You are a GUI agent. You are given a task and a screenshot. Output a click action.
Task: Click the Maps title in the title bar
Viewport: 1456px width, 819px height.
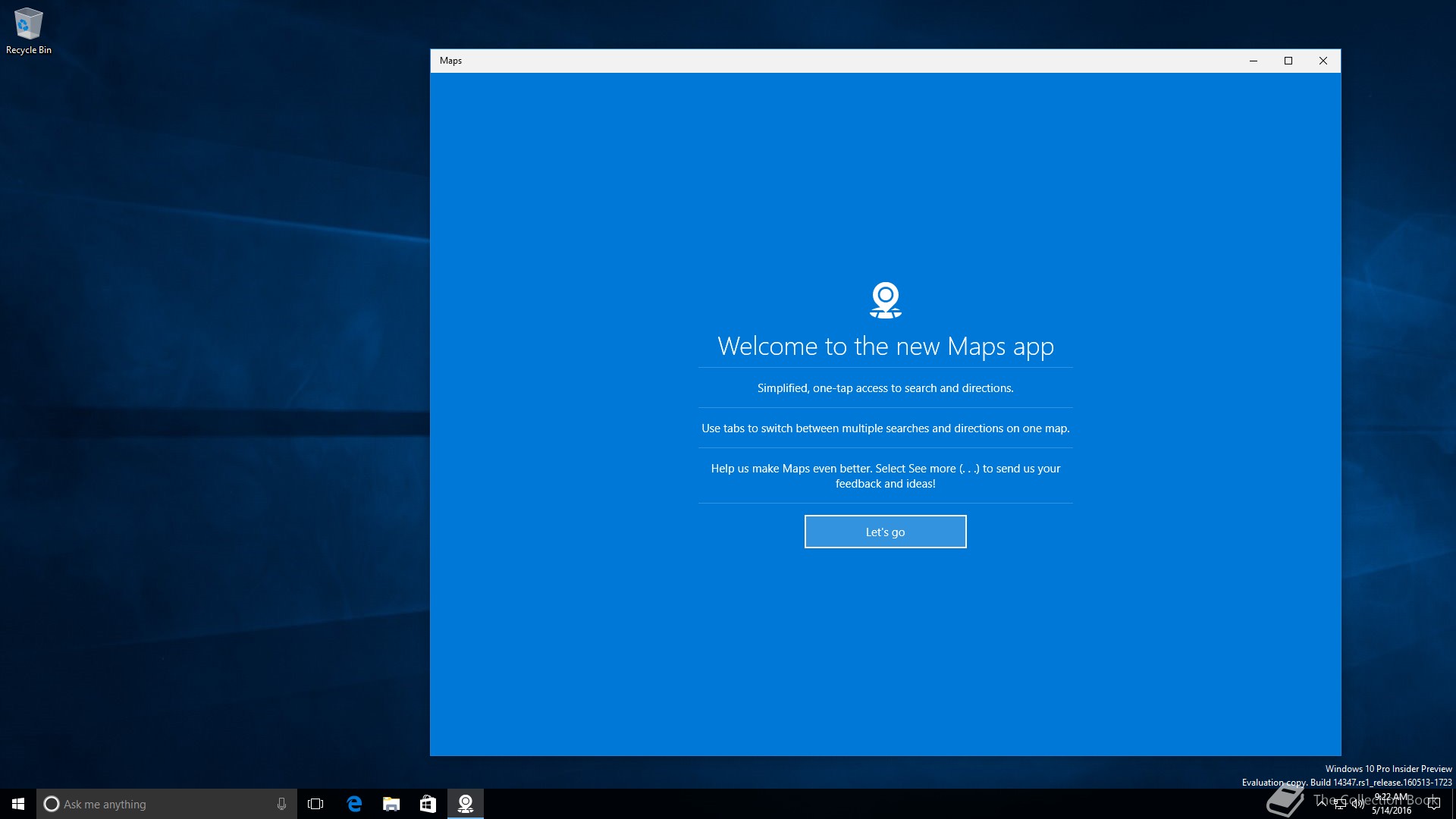[450, 61]
